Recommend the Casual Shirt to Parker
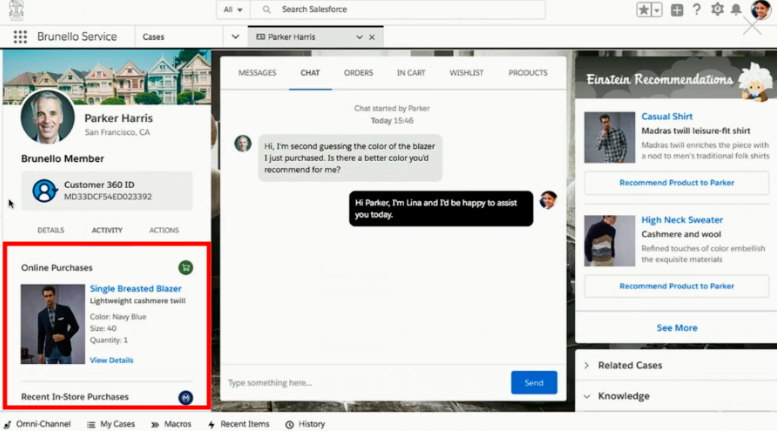The image size is (777, 431). tap(677, 183)
